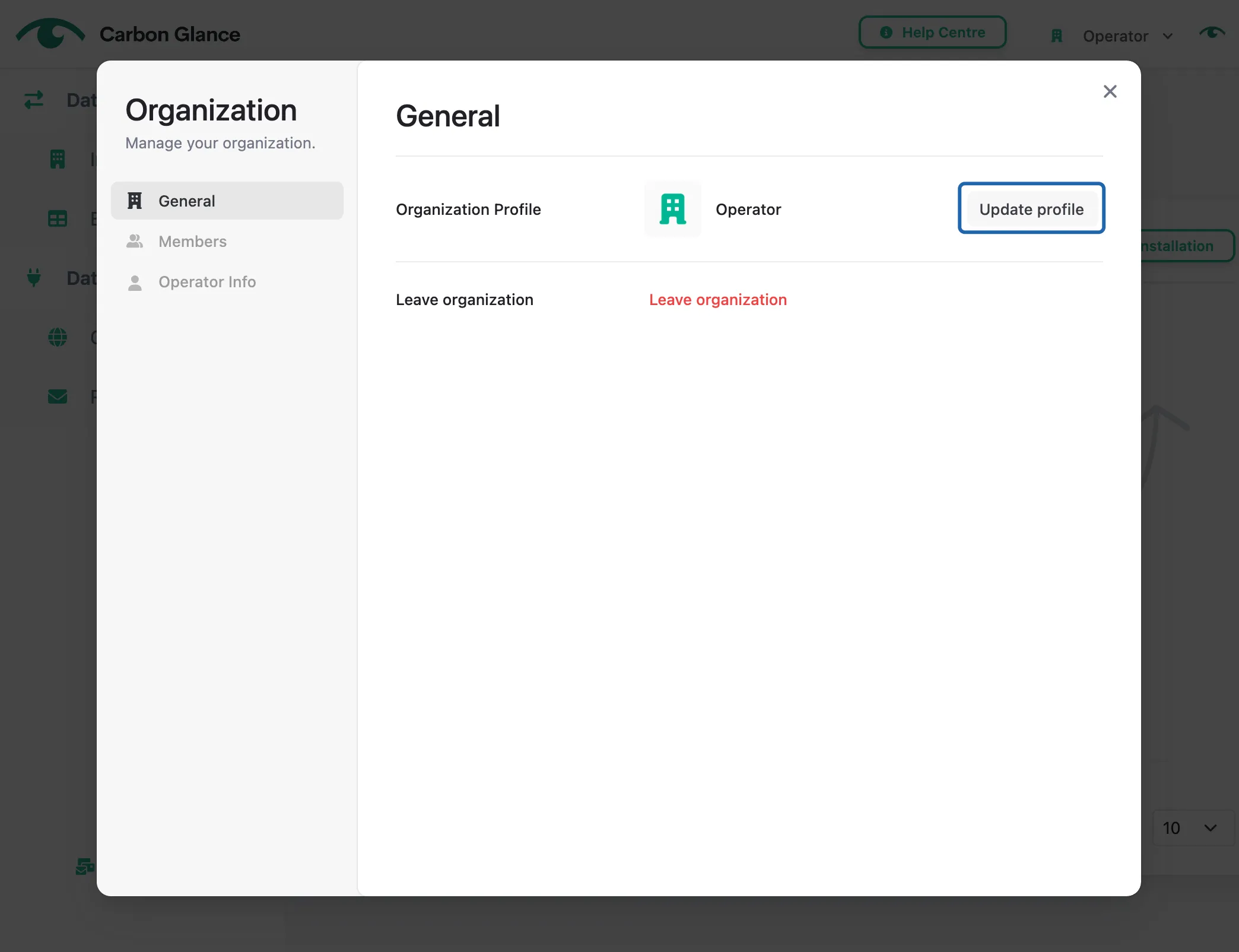
Task: Open the Operator Info section
Action: tap(227, 281)
